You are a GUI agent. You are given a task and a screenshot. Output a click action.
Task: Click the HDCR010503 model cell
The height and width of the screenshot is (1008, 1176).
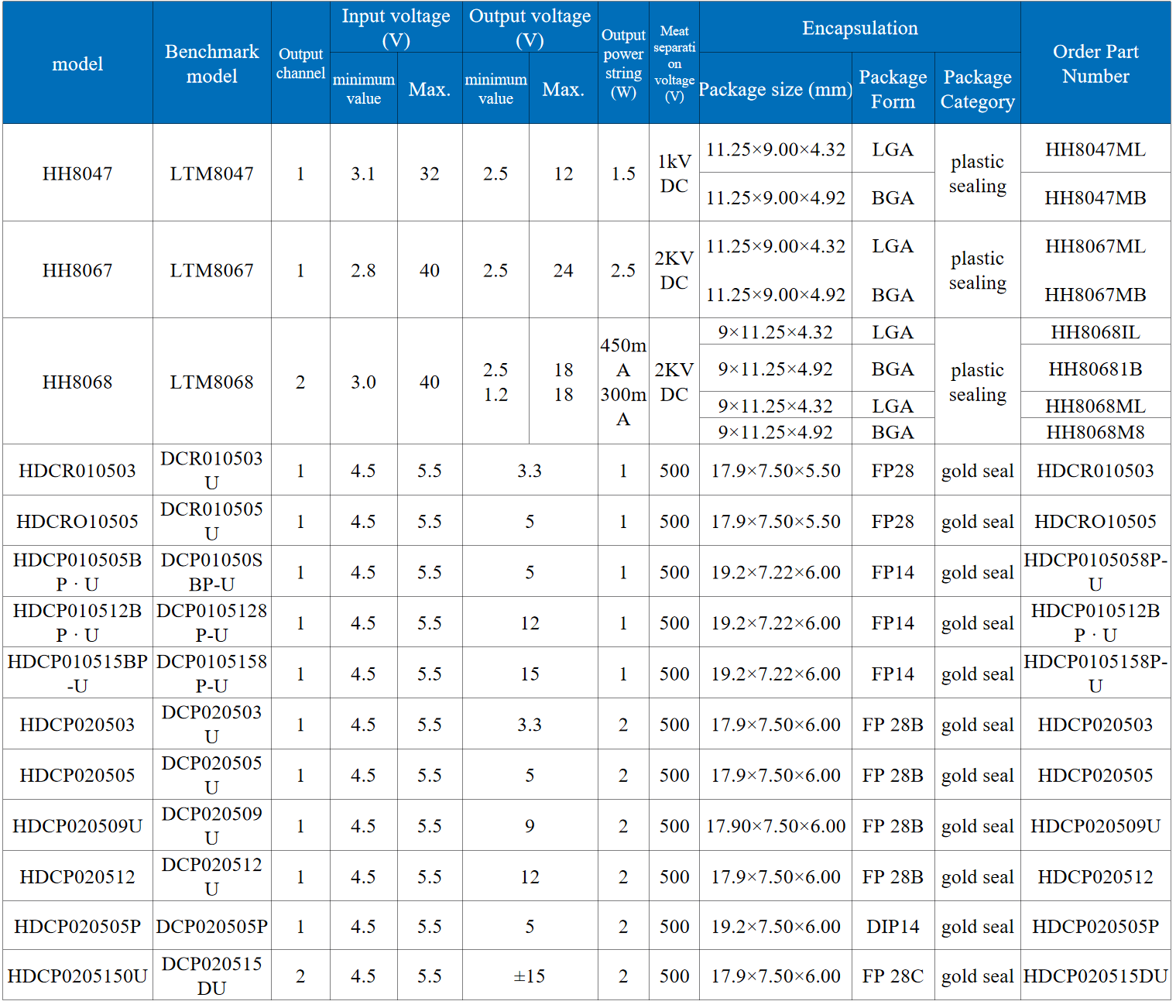pos(77,471)
